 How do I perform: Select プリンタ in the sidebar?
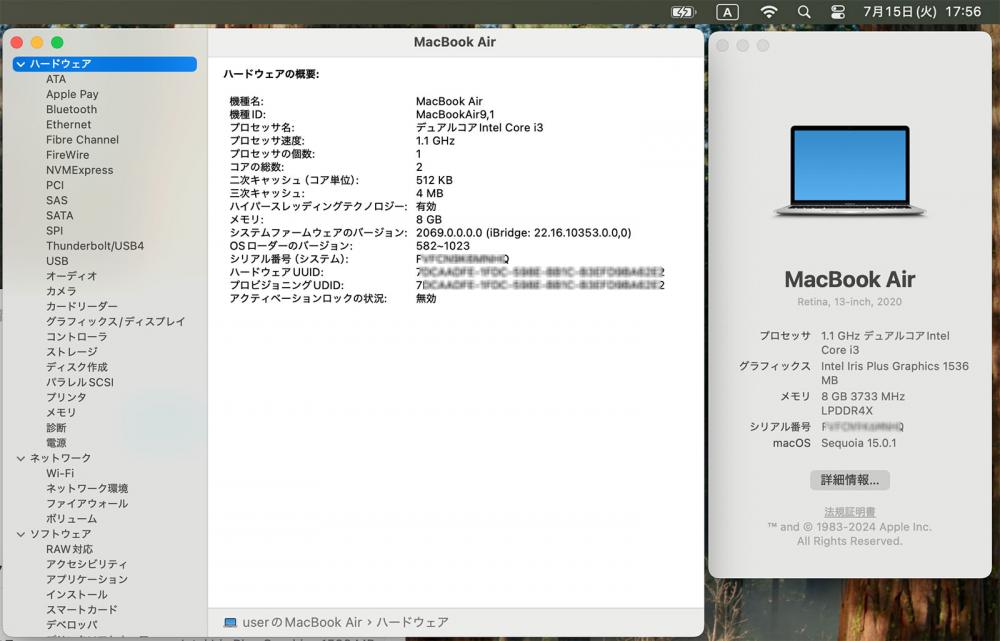pyautogui.click(x=66, y=397)
